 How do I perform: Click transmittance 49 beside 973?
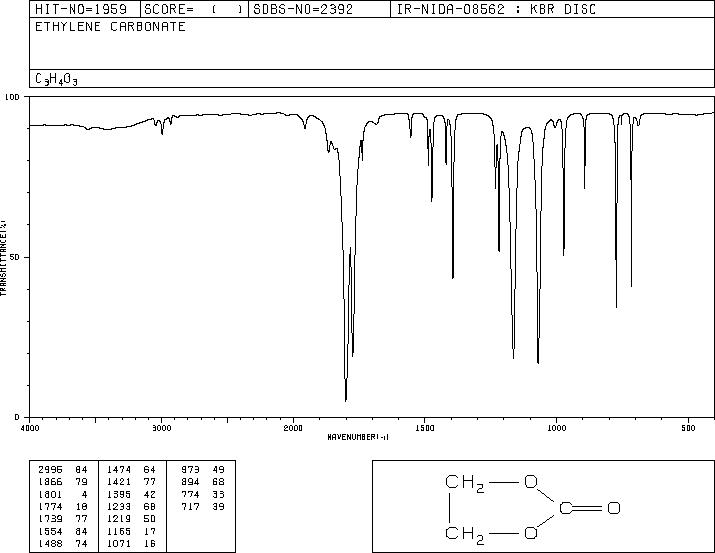pos(218,470)
